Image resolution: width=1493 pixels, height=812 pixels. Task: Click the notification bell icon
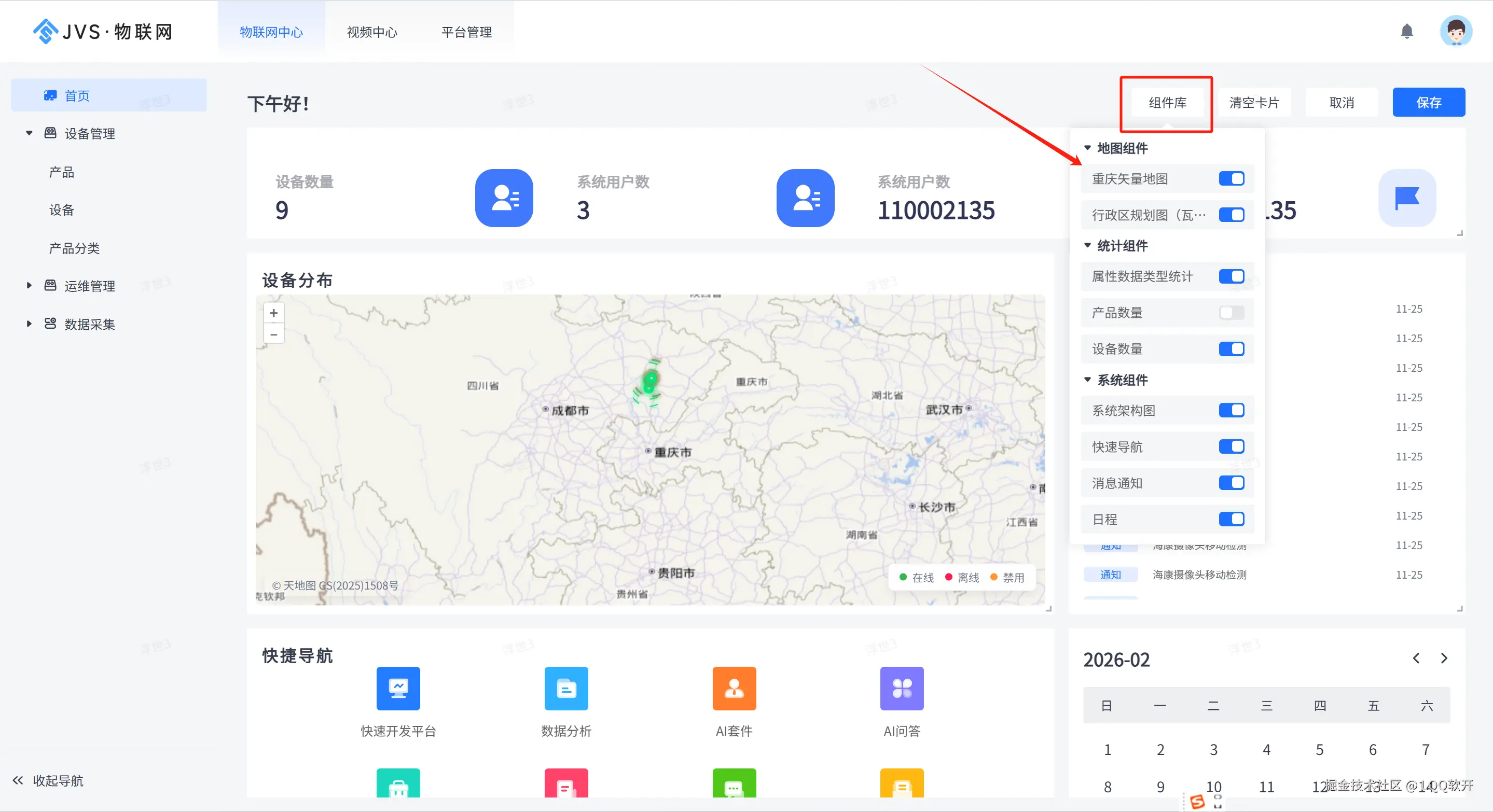1407,31
